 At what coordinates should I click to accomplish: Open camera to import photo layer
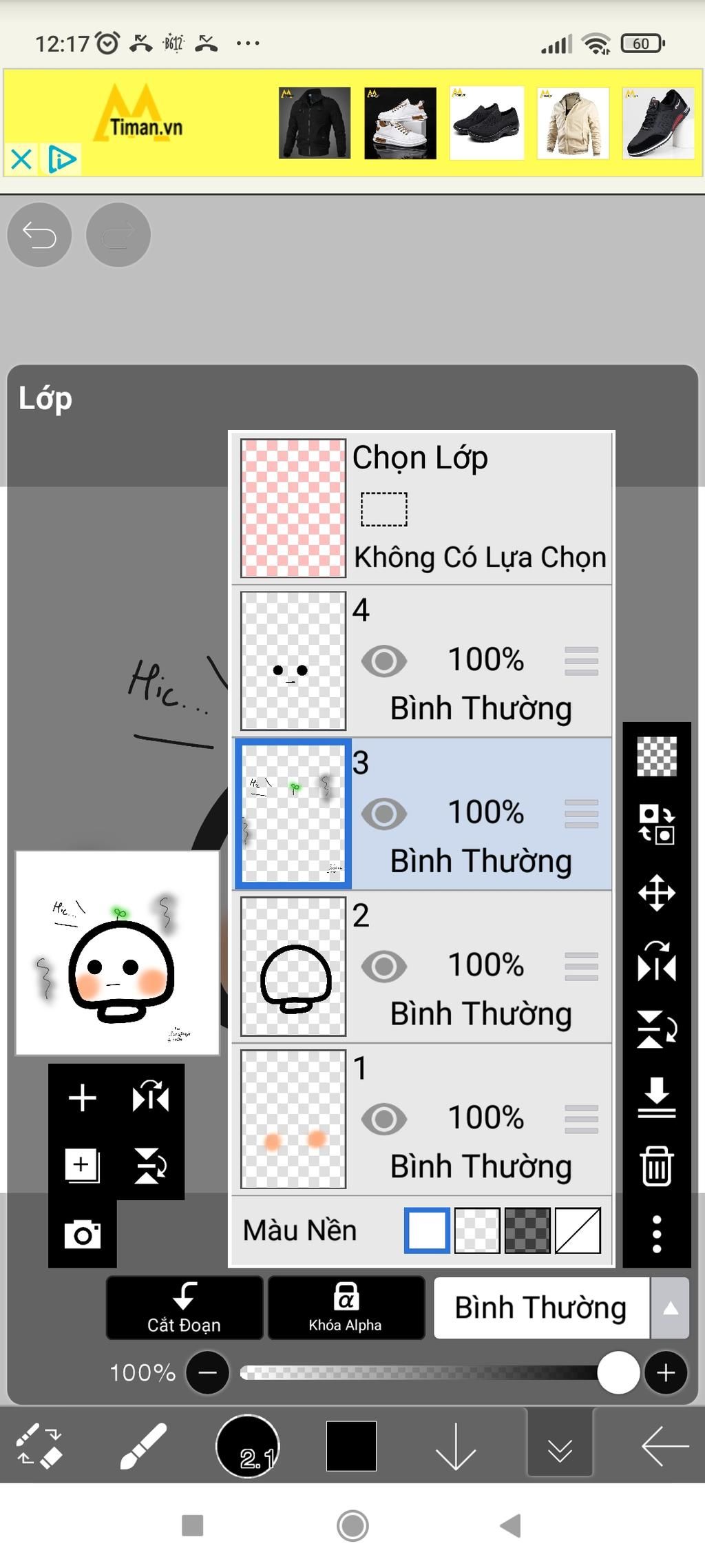coord(83,1234)
